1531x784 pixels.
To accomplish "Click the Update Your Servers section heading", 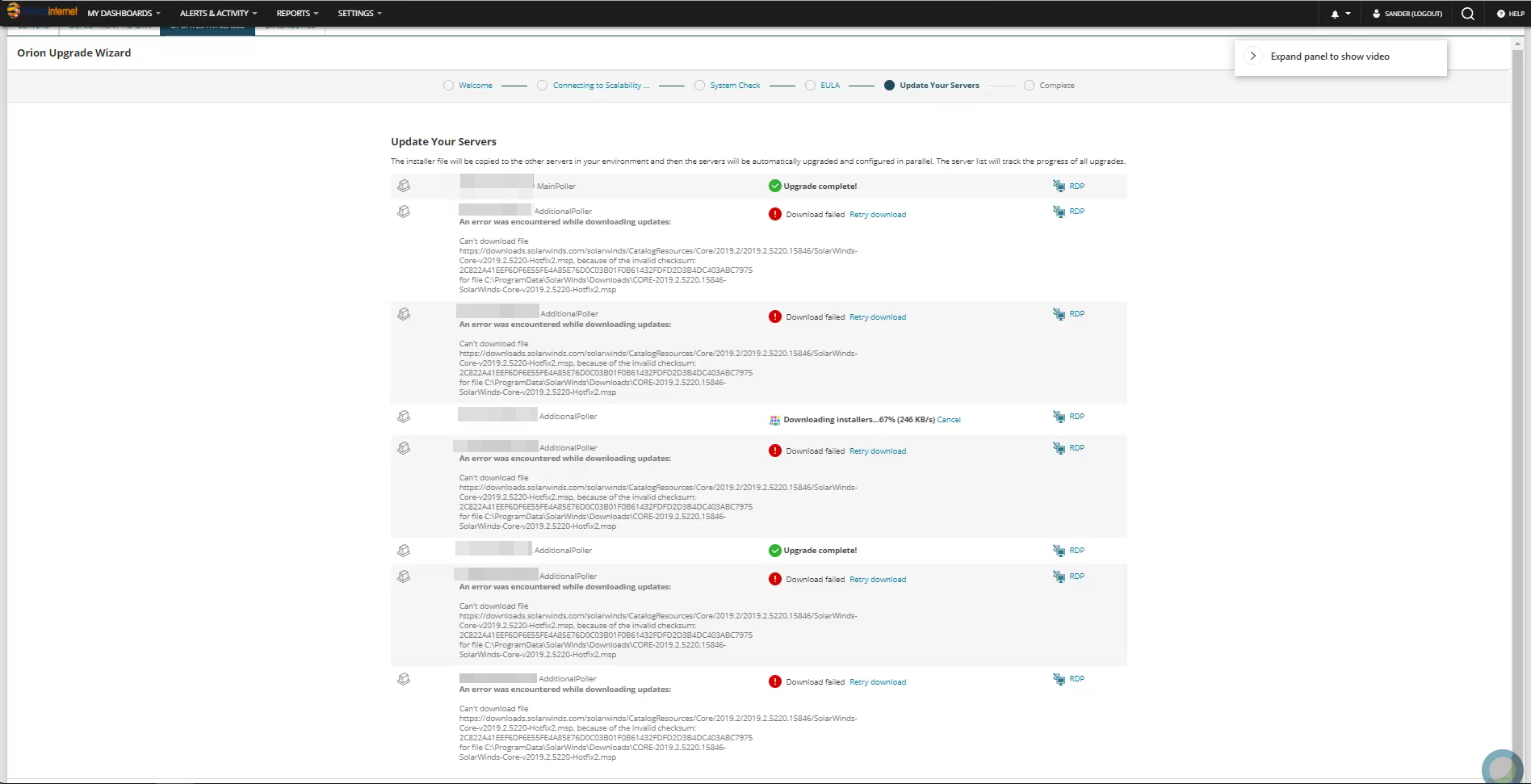I will click(444, 142).
